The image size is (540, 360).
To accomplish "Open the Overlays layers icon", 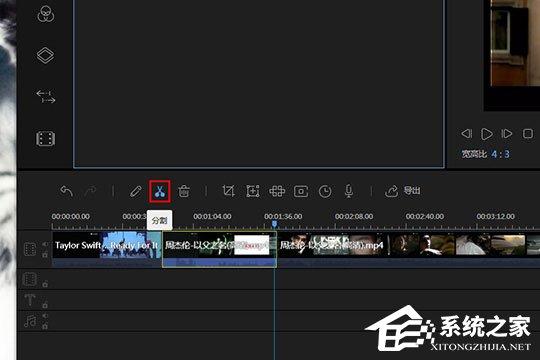I will (x=45, y=55).
